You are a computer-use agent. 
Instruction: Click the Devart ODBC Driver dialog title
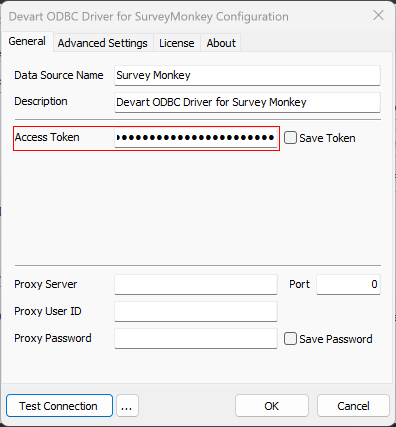149,17
